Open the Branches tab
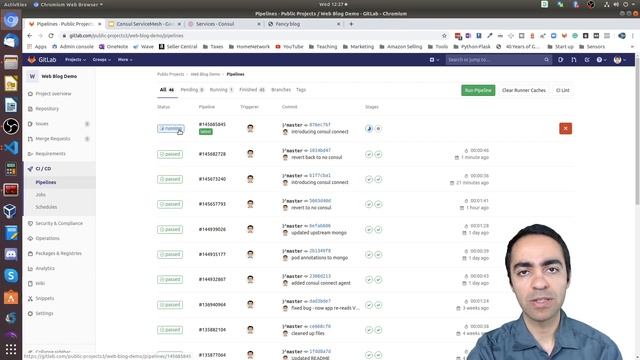Viewport: 640px width, 360px height. (281, 90)
